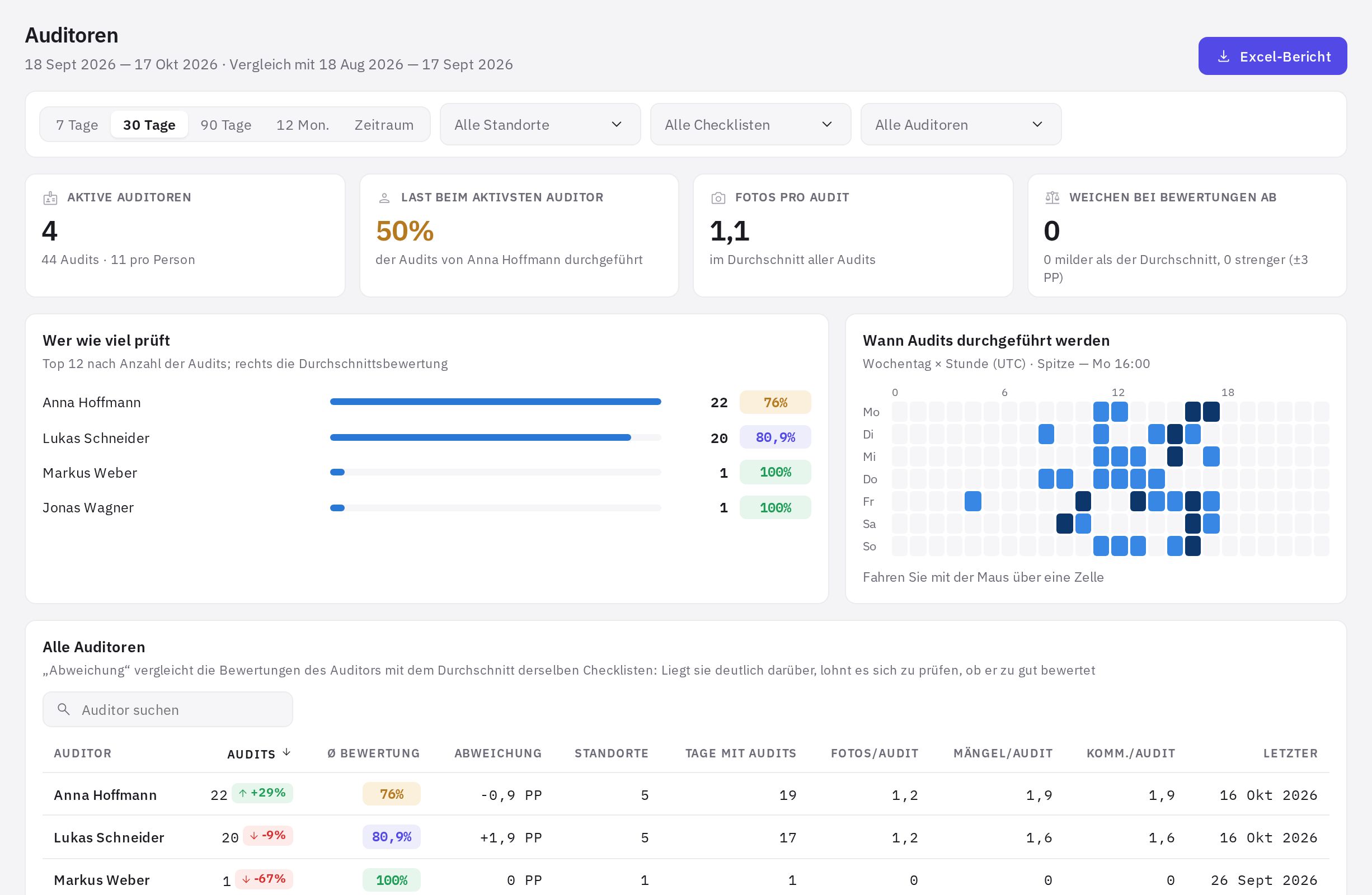Click the 80,9% rating badge in chart
The image size is (1372, 895).
coord(776,437)
